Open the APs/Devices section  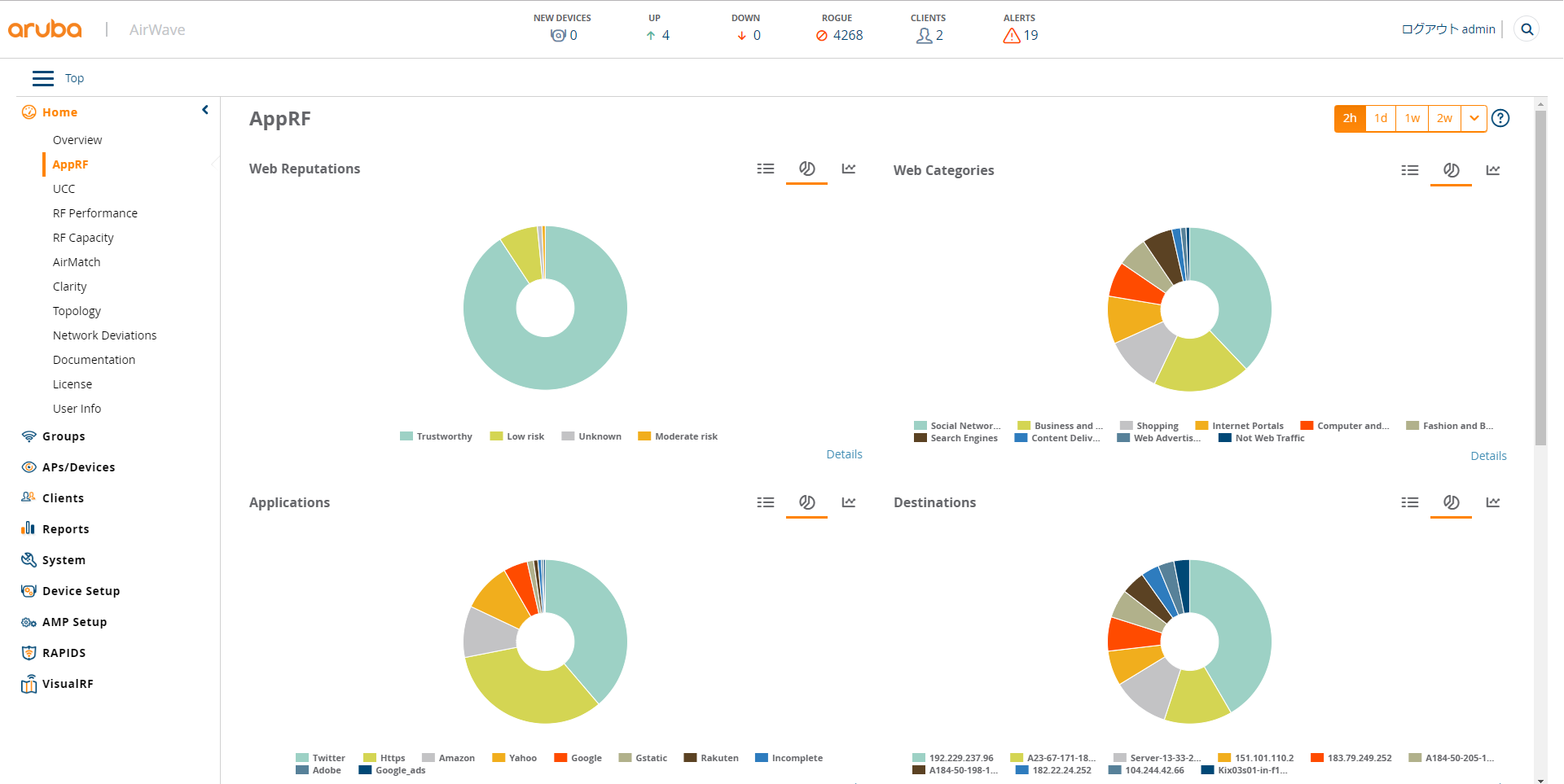tap(78, 467)
